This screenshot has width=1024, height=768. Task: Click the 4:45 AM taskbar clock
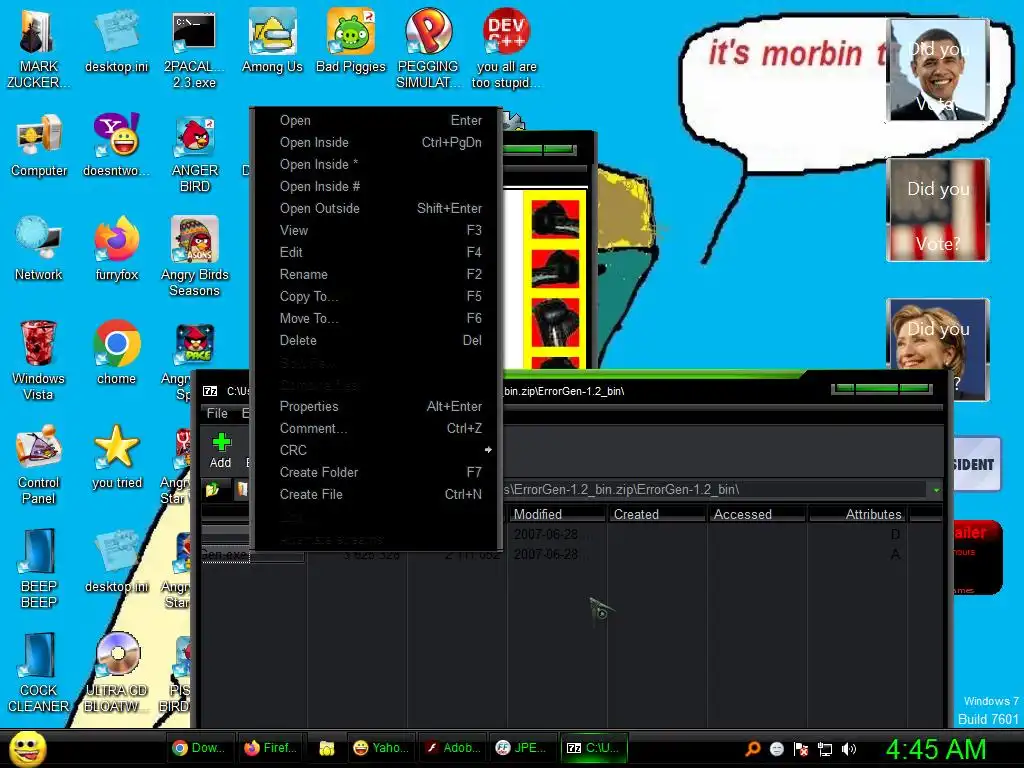tap(936, 749)
